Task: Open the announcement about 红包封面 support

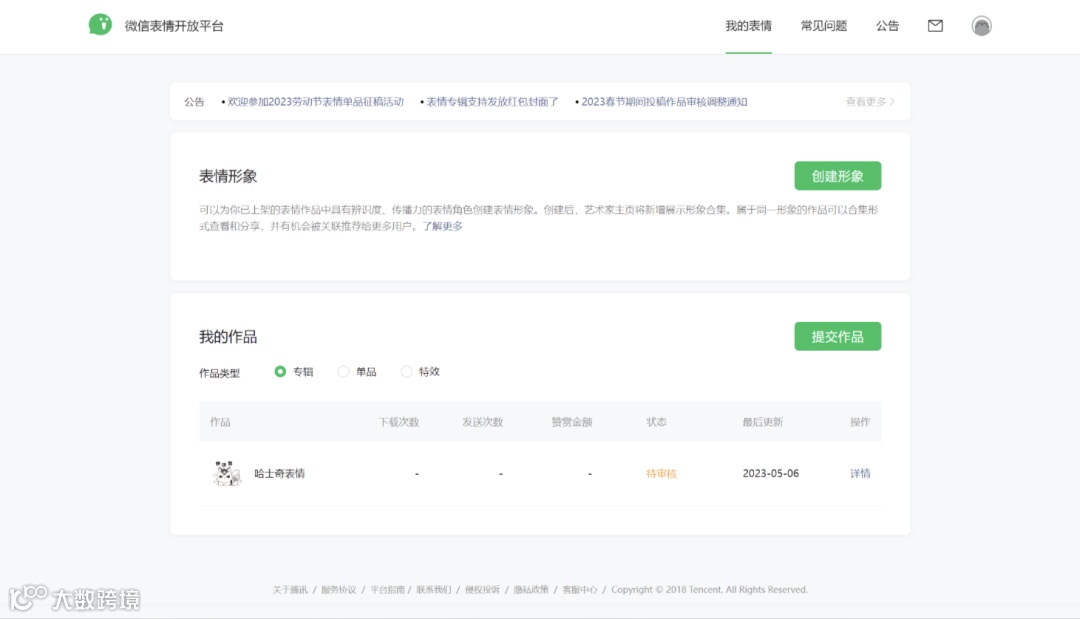Action: click(492, 101)
